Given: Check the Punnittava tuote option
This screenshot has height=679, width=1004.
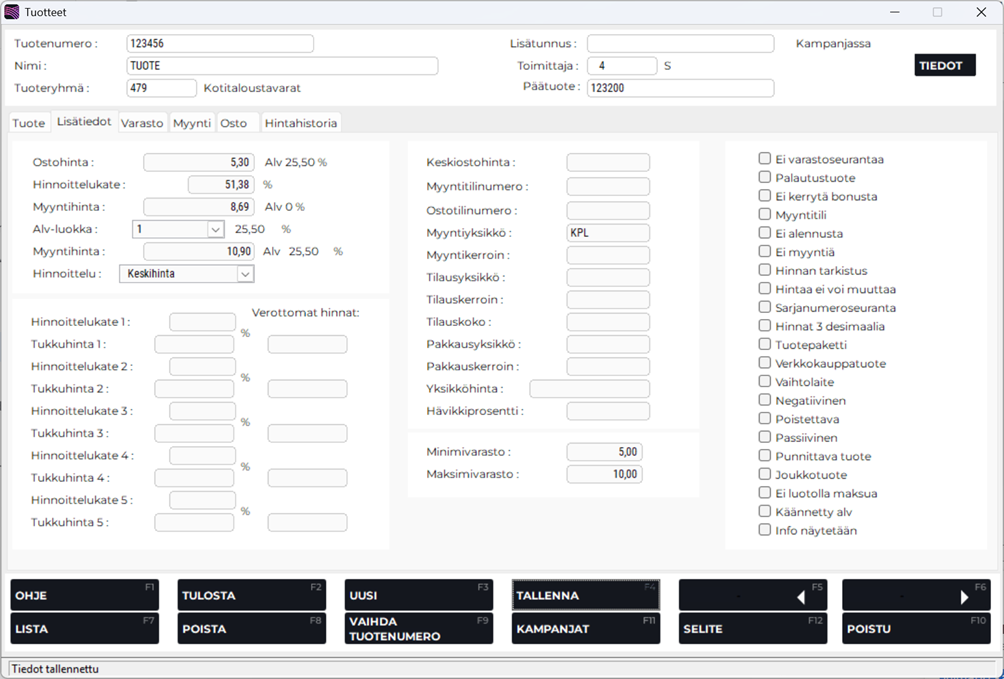Looking at the screenshot, I should pos(765,457).
